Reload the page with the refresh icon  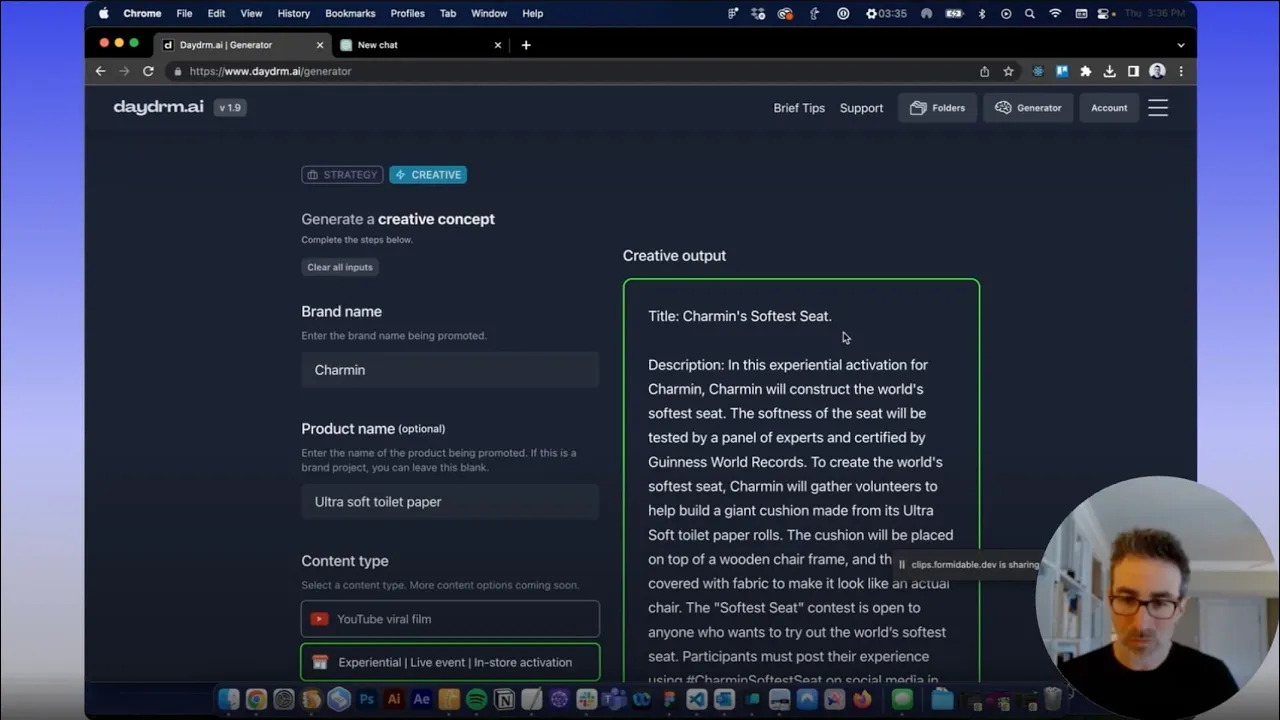[148, 71]
